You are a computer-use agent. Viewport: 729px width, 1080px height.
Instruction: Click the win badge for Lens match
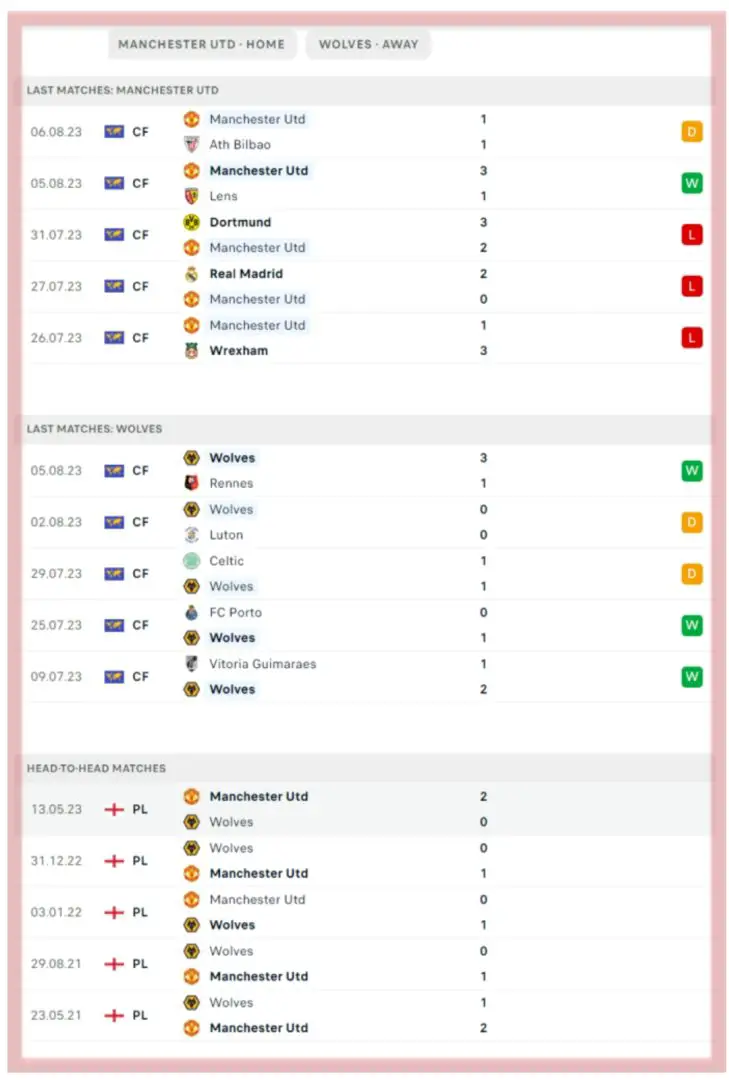coord(692,183)
